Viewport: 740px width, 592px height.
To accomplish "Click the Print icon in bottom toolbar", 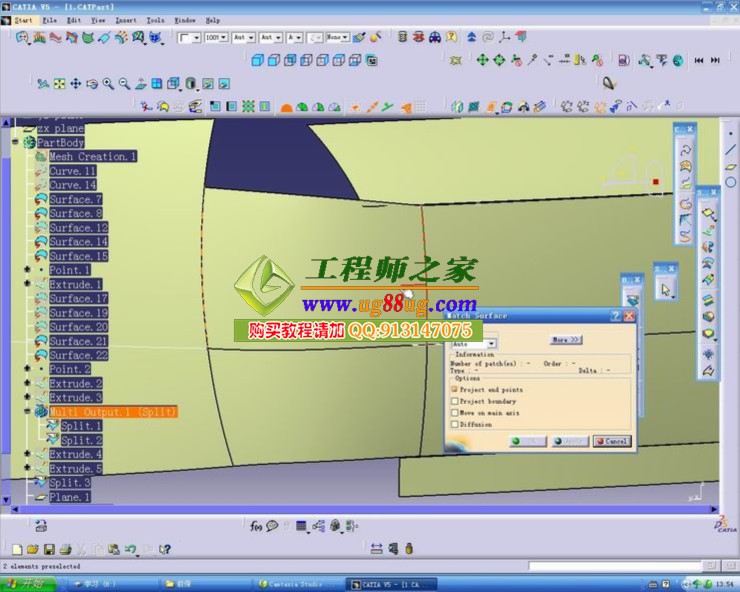I will tap(66, 549).
